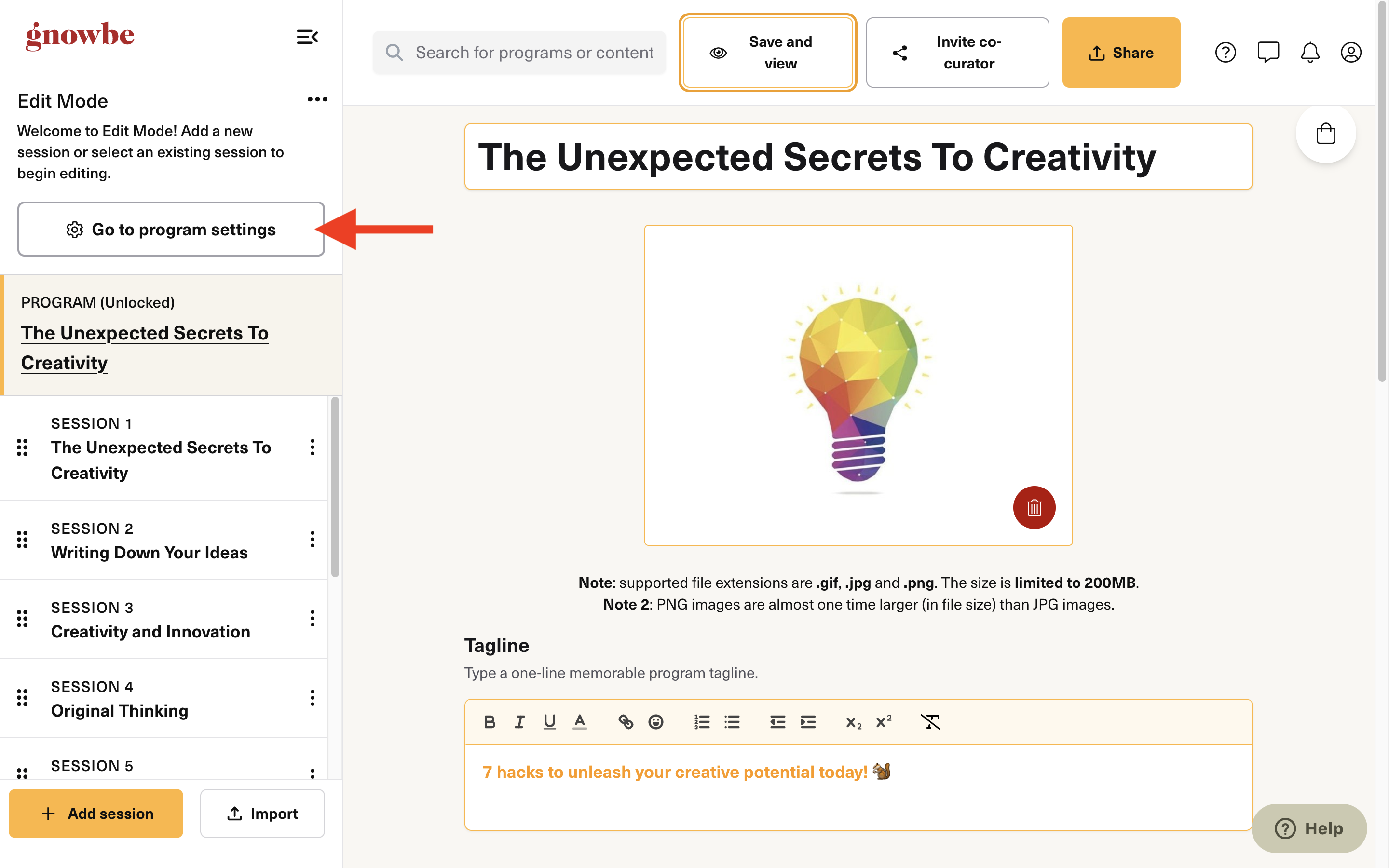Image resolution: width=1389 pixels, height=868 pixels.
Task: Click the Session 4 drag handle
Action: coord(22,697)
